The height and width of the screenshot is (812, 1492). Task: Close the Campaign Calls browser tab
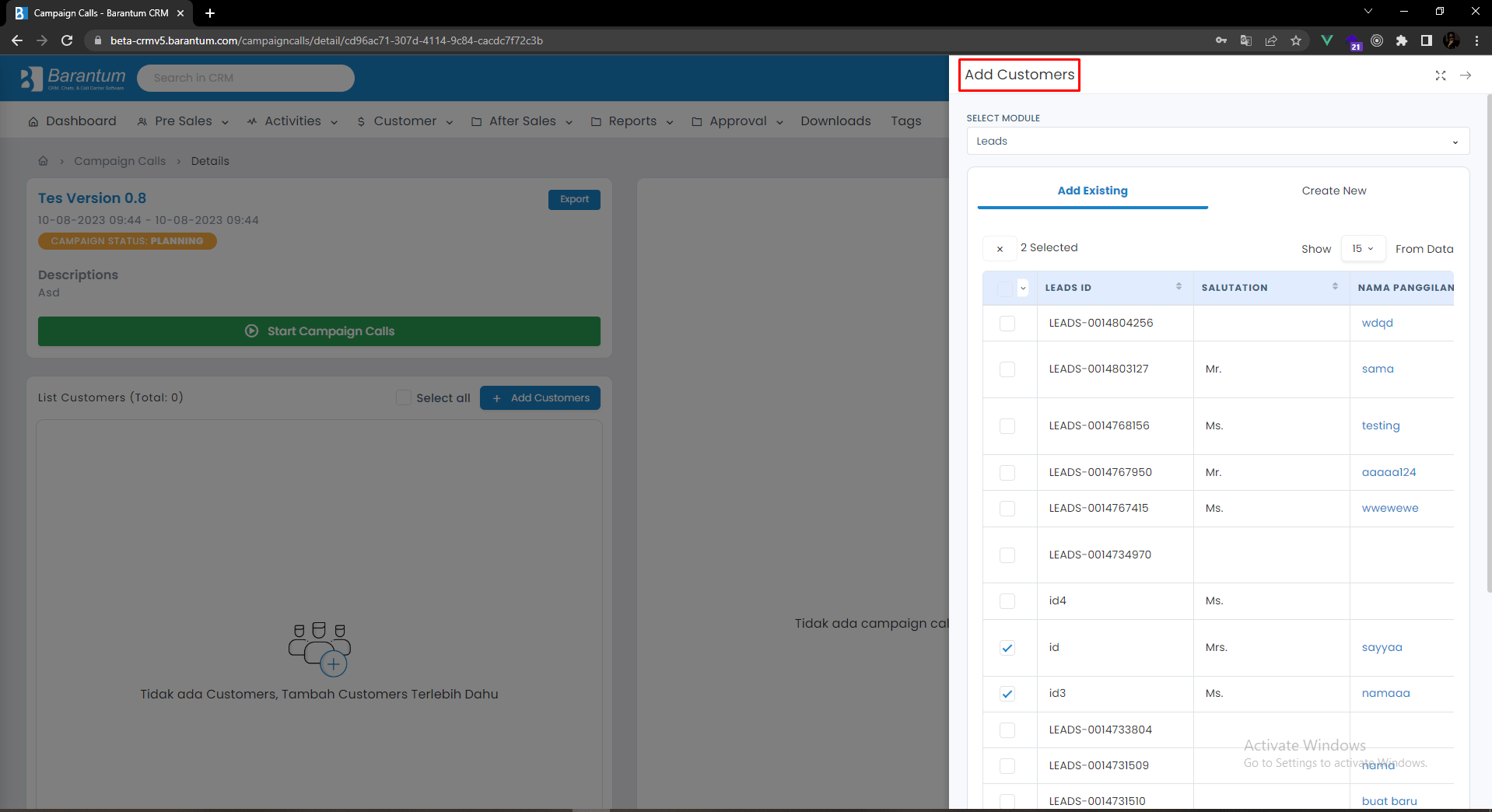tap(180, 13)
